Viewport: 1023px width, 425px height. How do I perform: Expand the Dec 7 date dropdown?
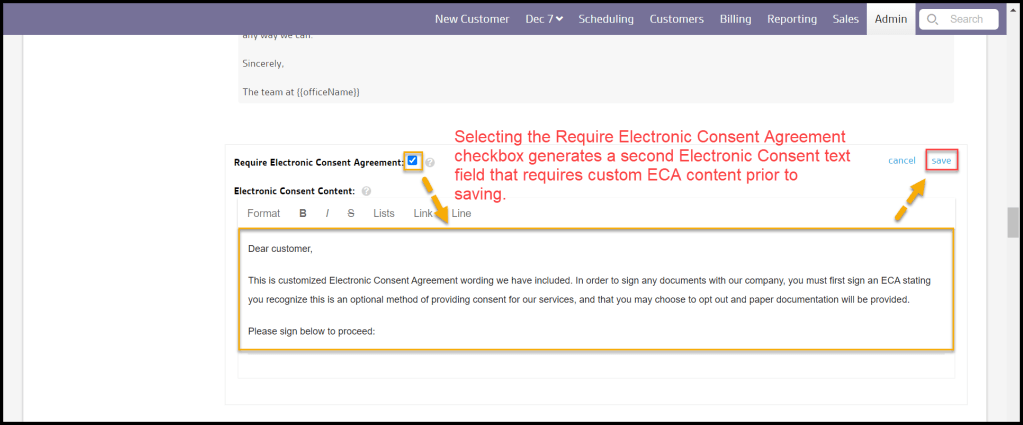(x=544, y=19)
